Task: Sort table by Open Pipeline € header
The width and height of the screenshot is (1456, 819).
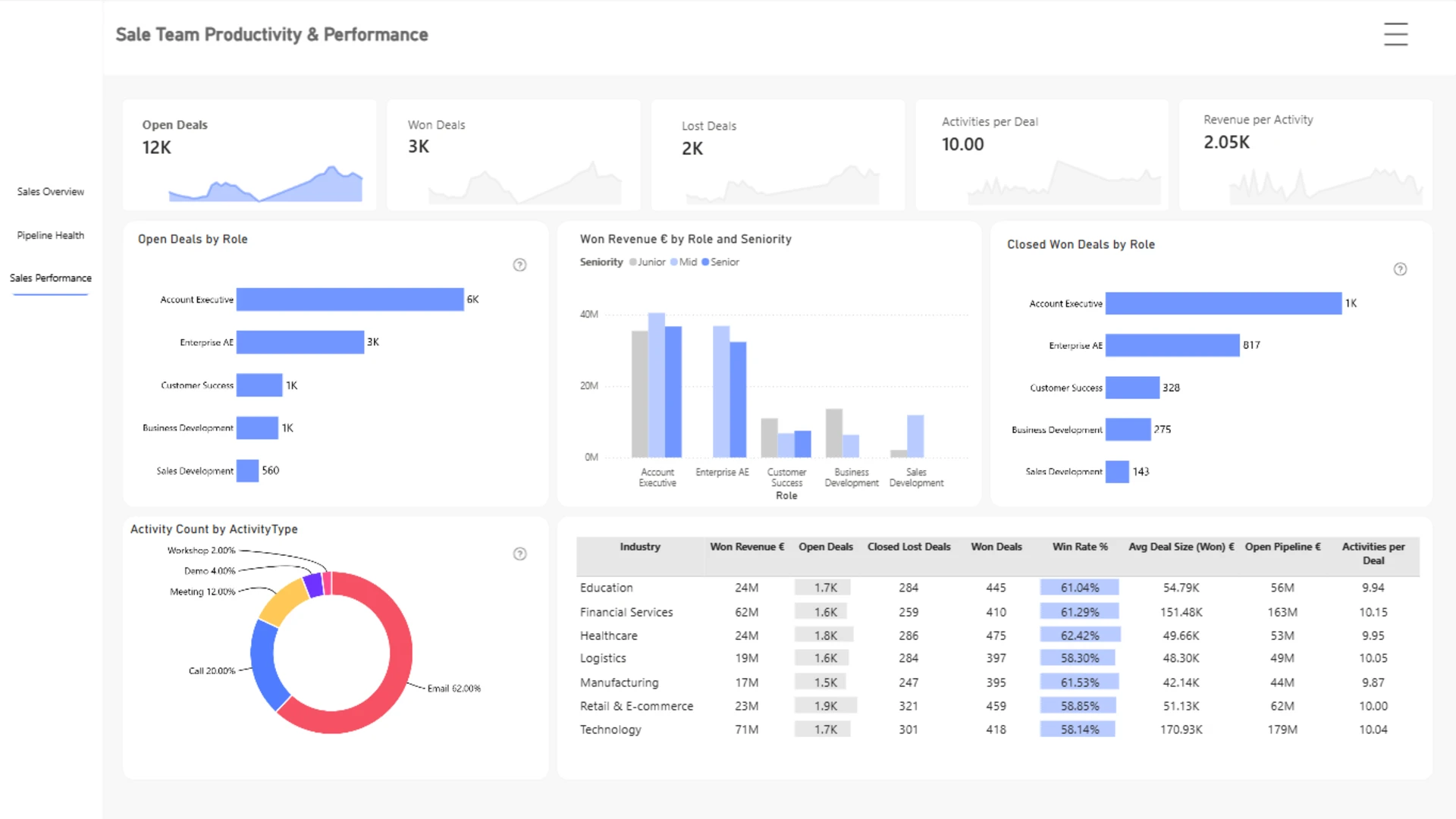Action: coord(1283,547)
